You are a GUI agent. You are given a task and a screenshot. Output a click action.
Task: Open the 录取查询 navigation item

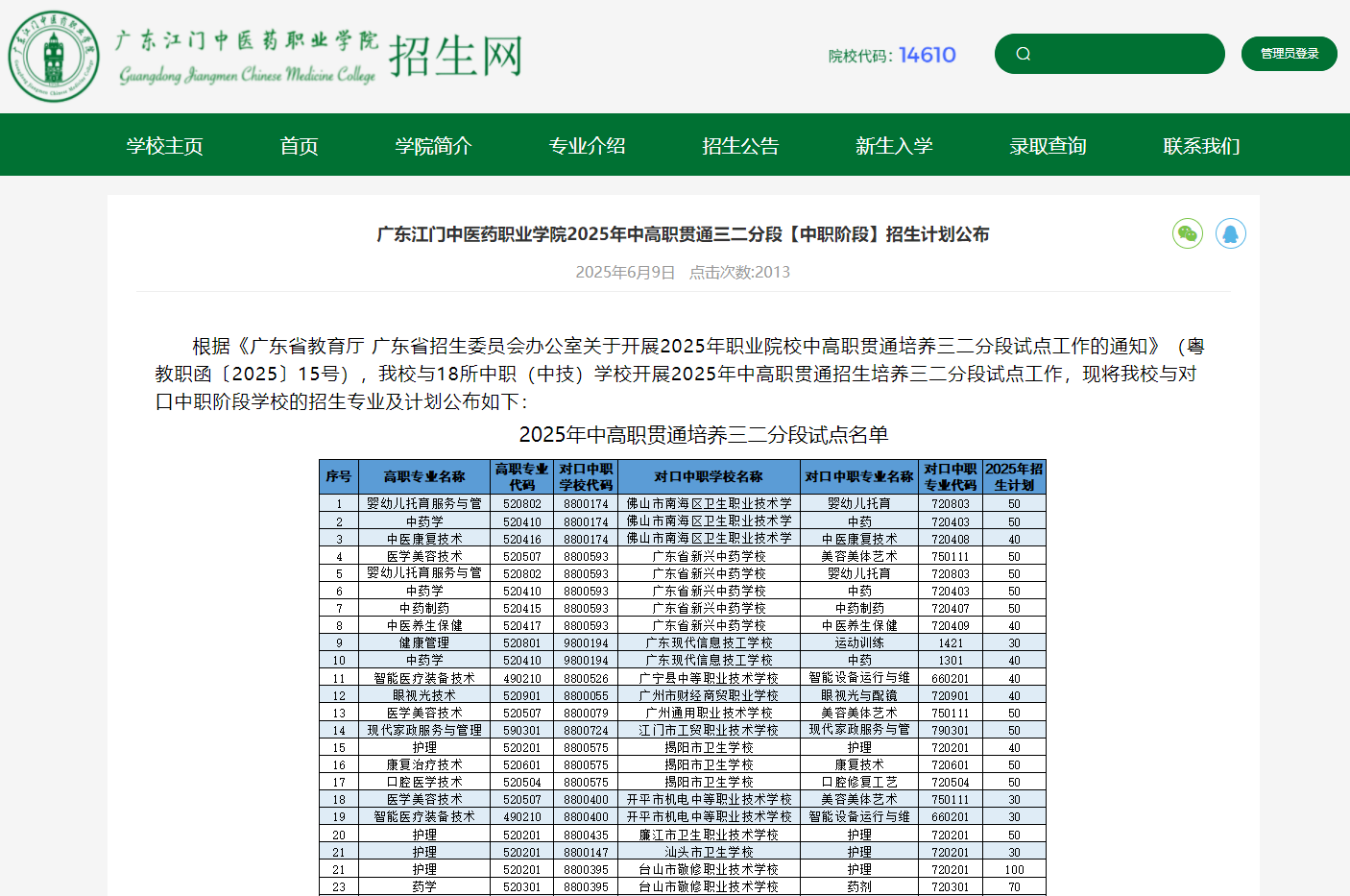coord(1048,145)
